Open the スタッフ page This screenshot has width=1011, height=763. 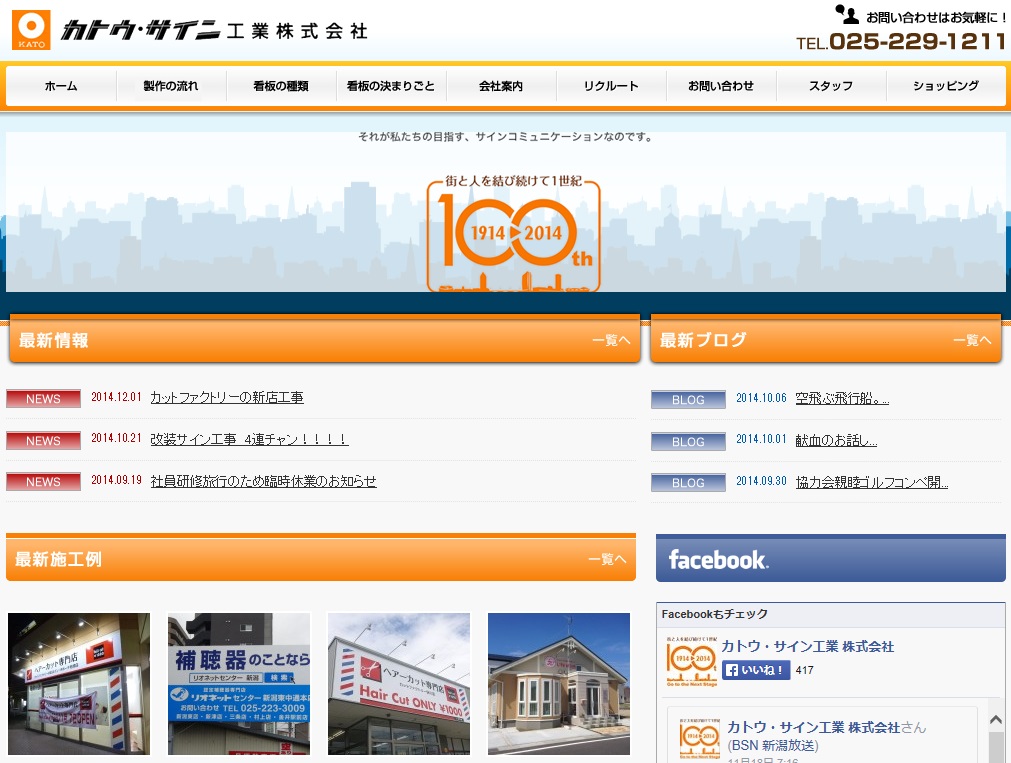(831, 86)
